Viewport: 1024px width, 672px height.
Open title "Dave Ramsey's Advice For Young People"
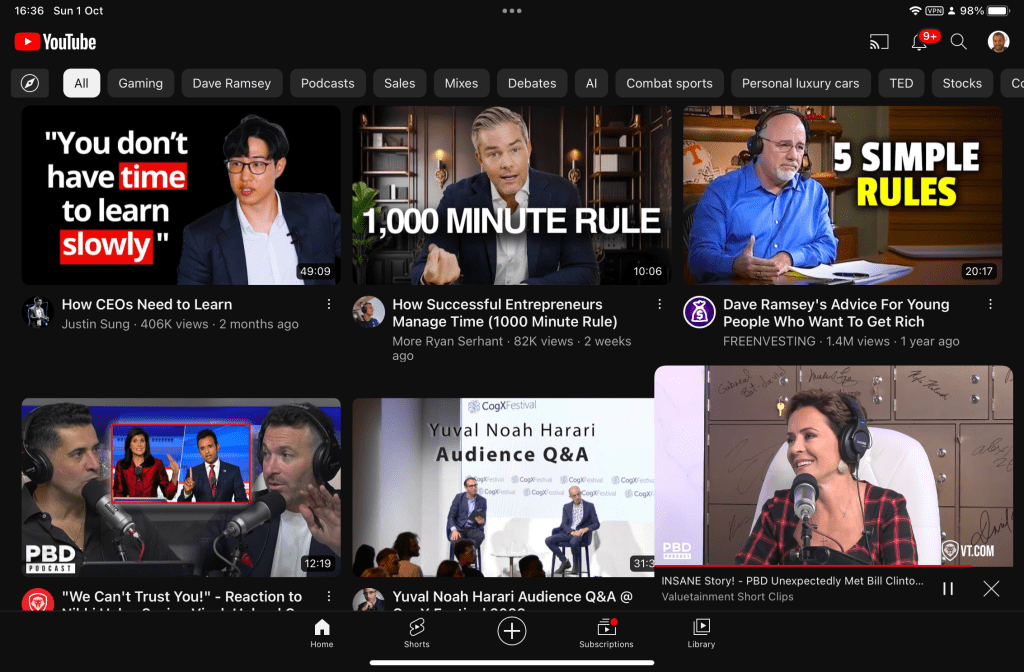pos(836,313)
